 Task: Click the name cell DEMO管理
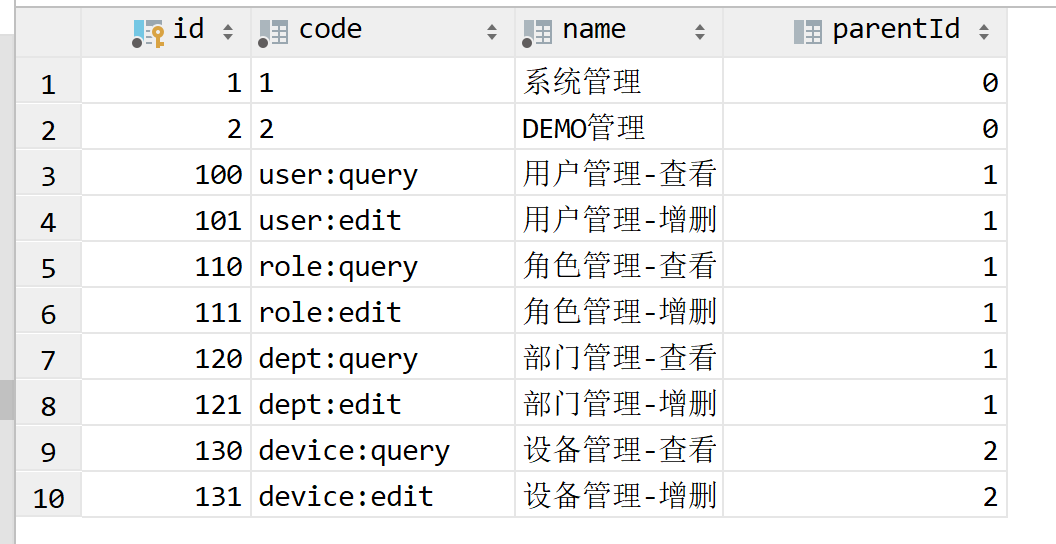click(619, 128)
